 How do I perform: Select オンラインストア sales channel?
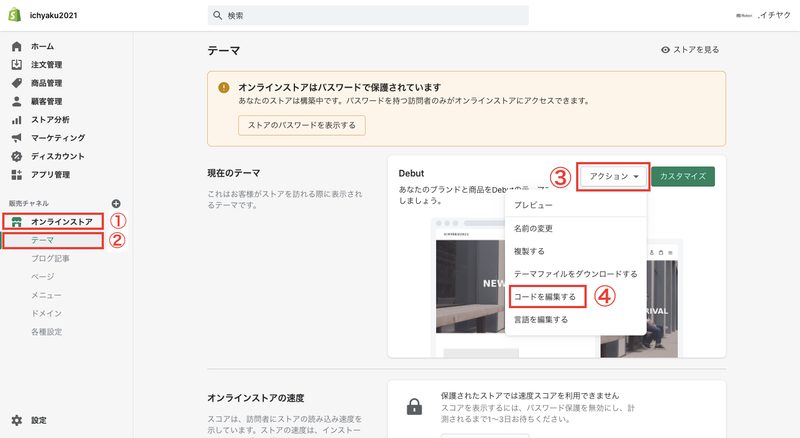point(62,222)
